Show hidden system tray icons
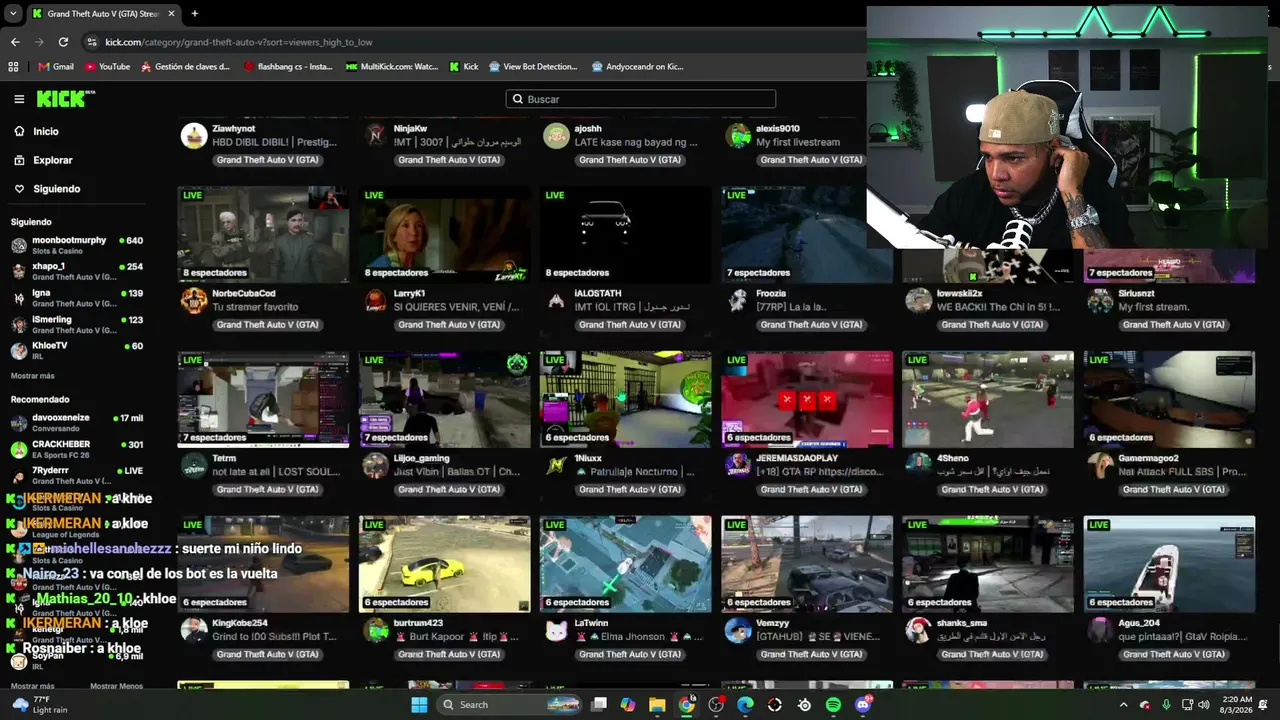The image size is (1280, 720). [1123, 705]
